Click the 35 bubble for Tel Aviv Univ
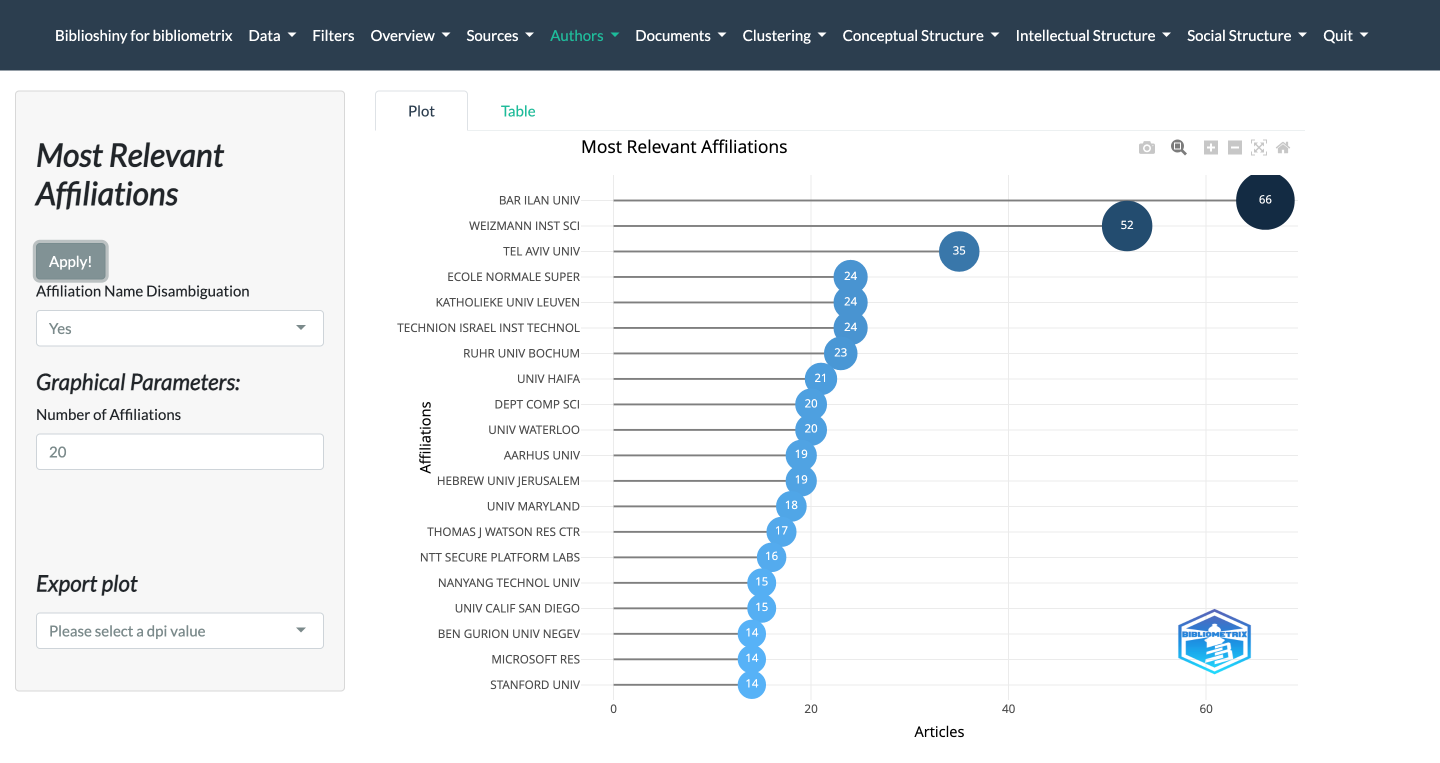Viewport: 1440px width, 763px height. click(x=959, y=251)
